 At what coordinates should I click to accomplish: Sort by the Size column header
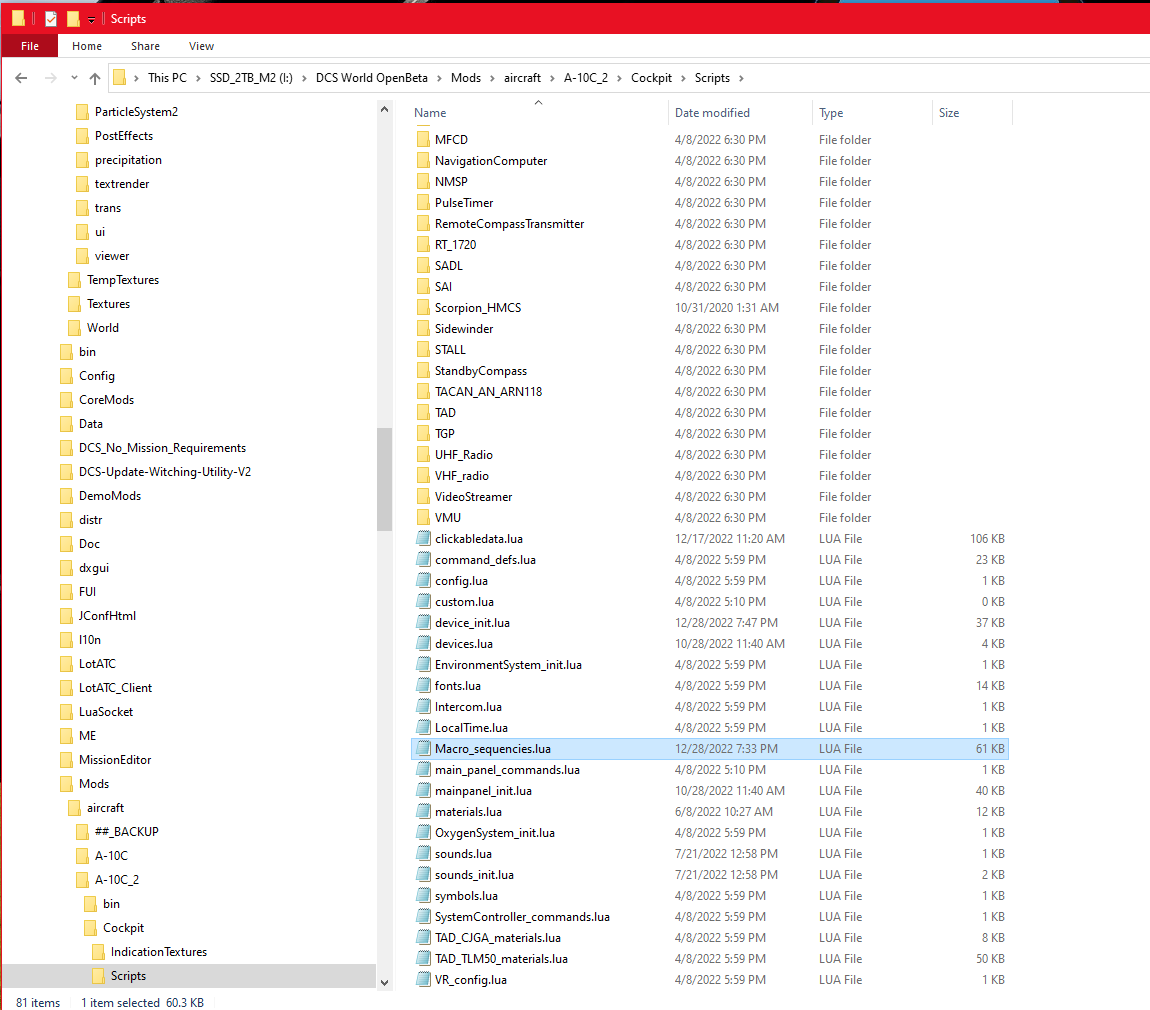[949, 113]
